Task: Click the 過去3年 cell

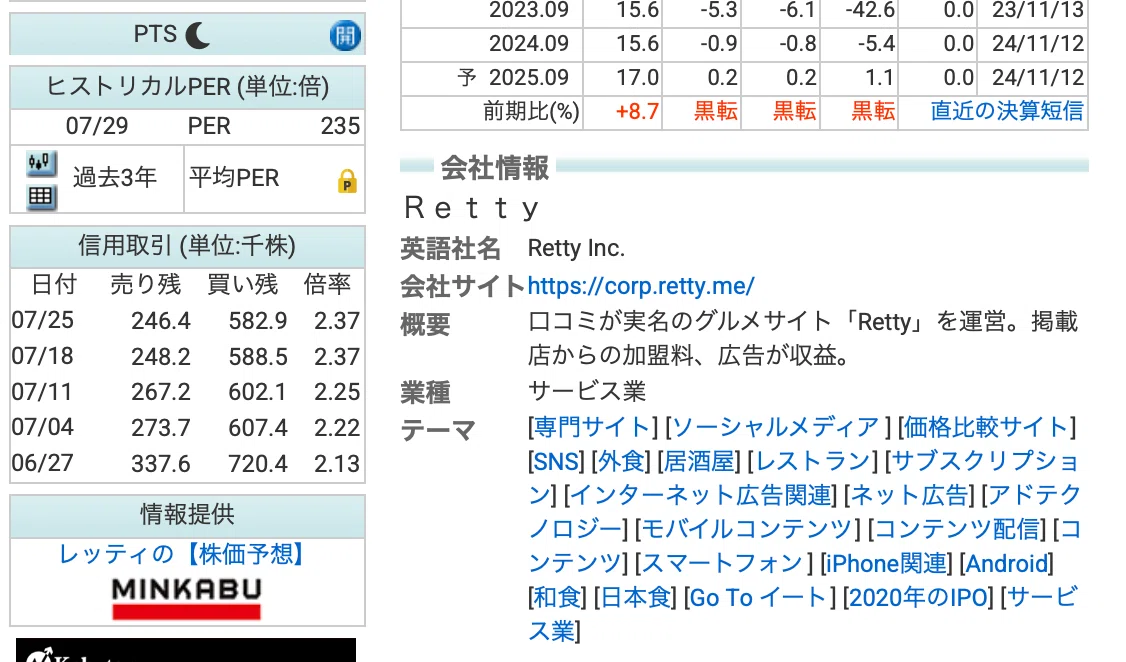Action: [x=115, y=177]
